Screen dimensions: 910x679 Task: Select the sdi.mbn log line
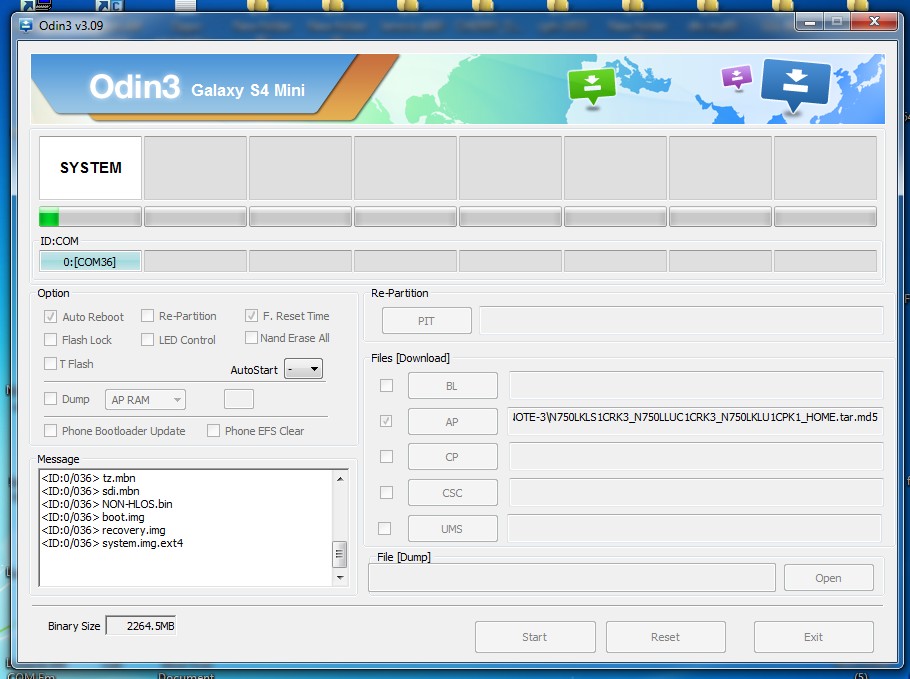point(91,491)
